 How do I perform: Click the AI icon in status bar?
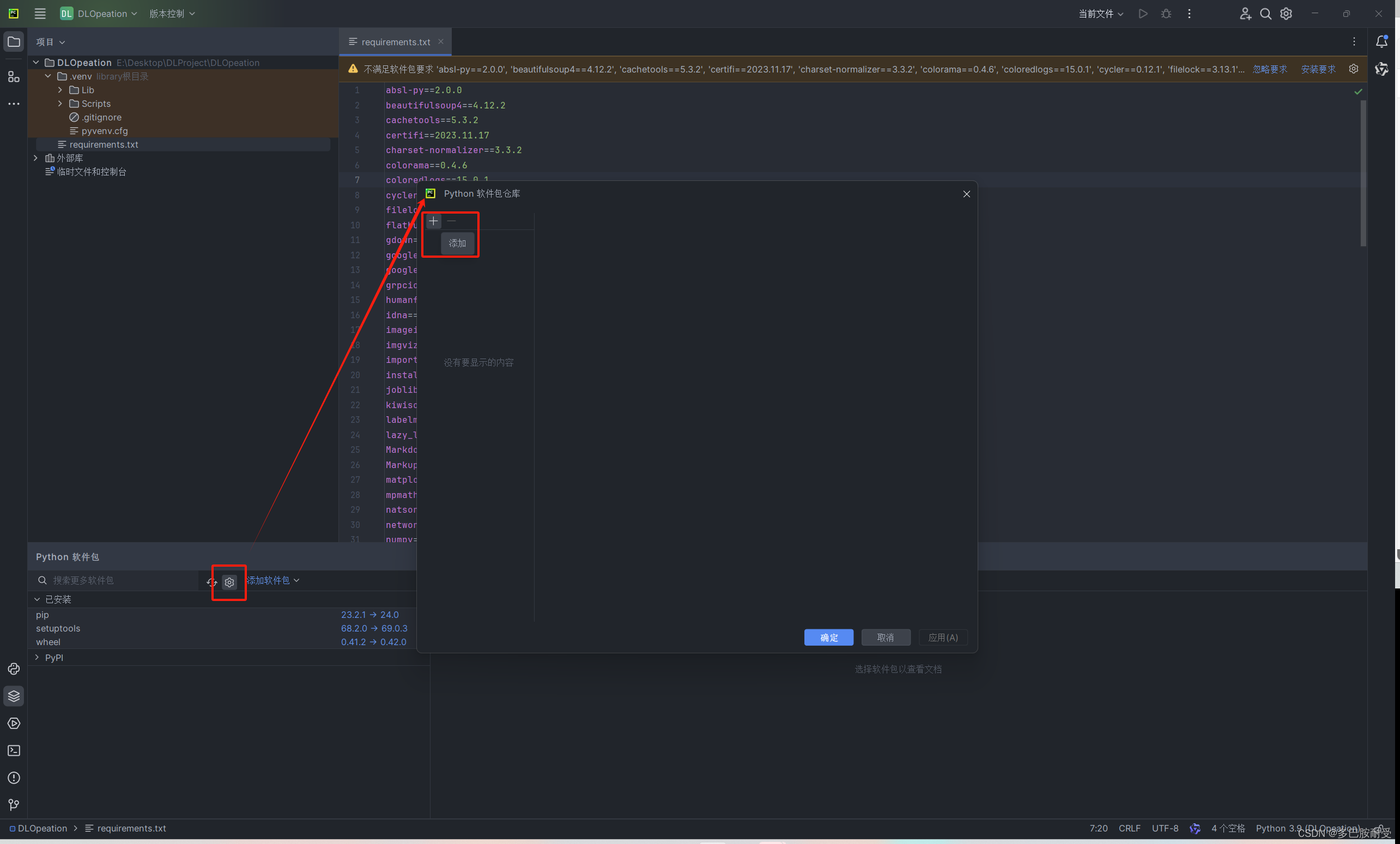tap(1195, 828)
